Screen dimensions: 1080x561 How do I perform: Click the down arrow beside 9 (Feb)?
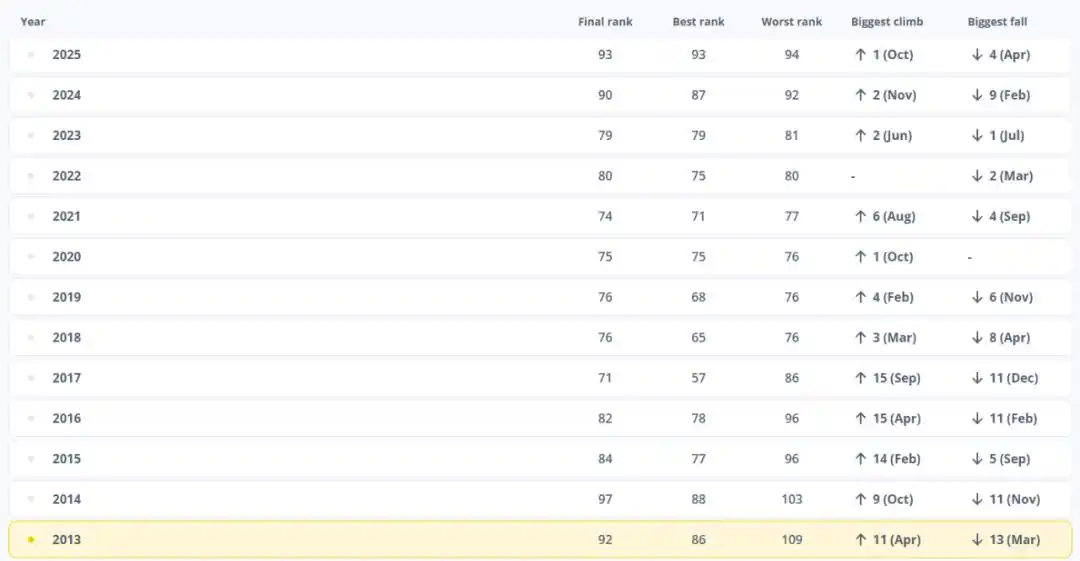tap(977, 96)
